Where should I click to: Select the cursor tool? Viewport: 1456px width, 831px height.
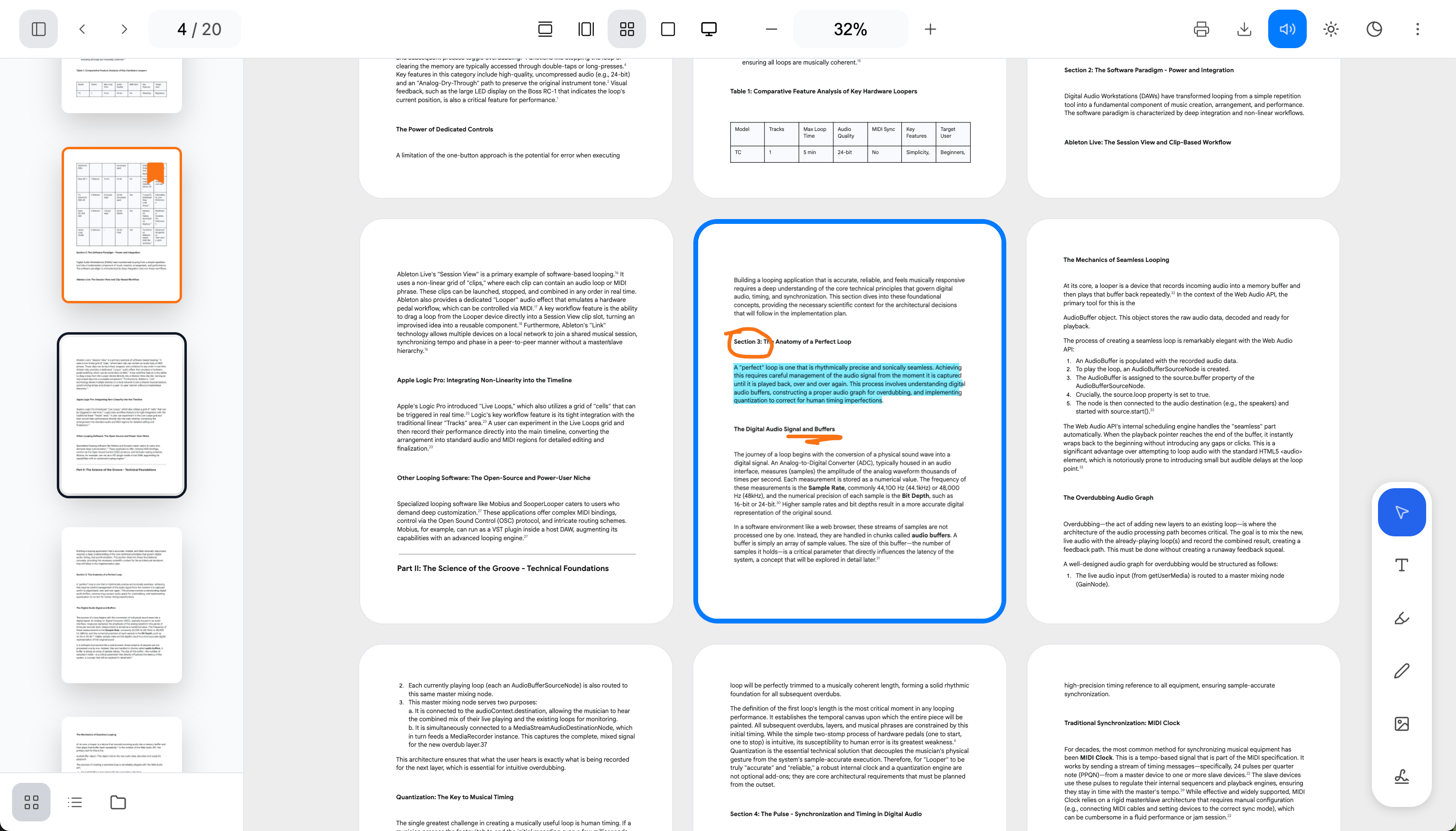pos(1403,512)
